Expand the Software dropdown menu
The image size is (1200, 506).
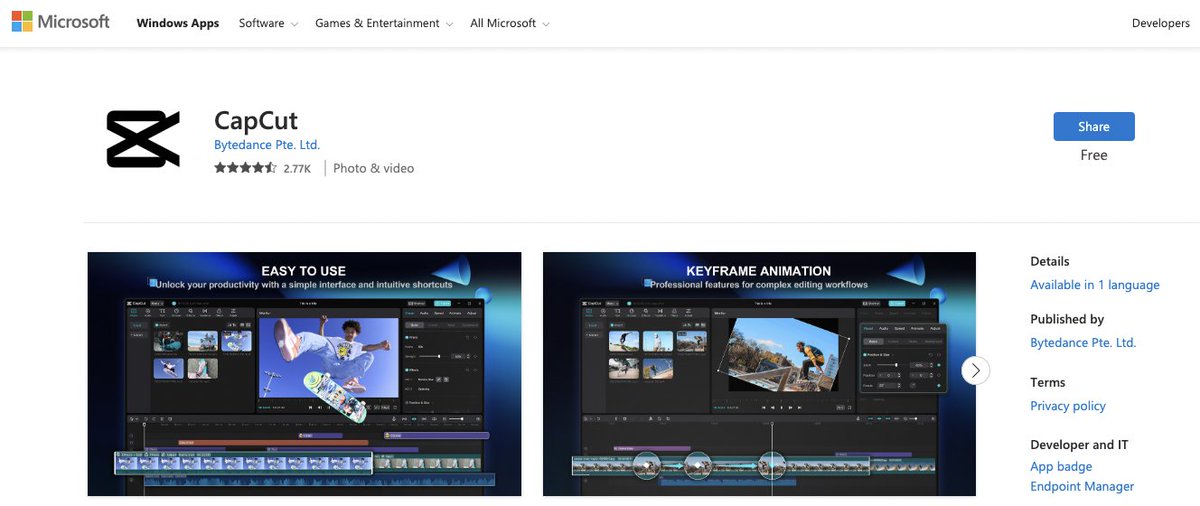pyautogui.click(x=268, y=23)
